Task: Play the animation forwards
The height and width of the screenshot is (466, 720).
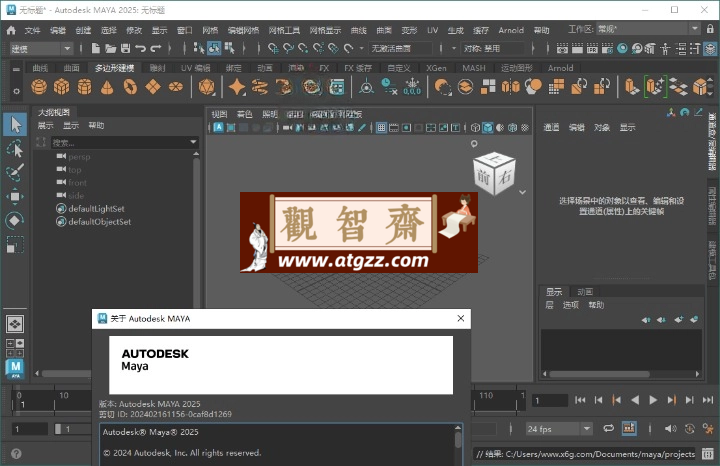Action: 653,400
